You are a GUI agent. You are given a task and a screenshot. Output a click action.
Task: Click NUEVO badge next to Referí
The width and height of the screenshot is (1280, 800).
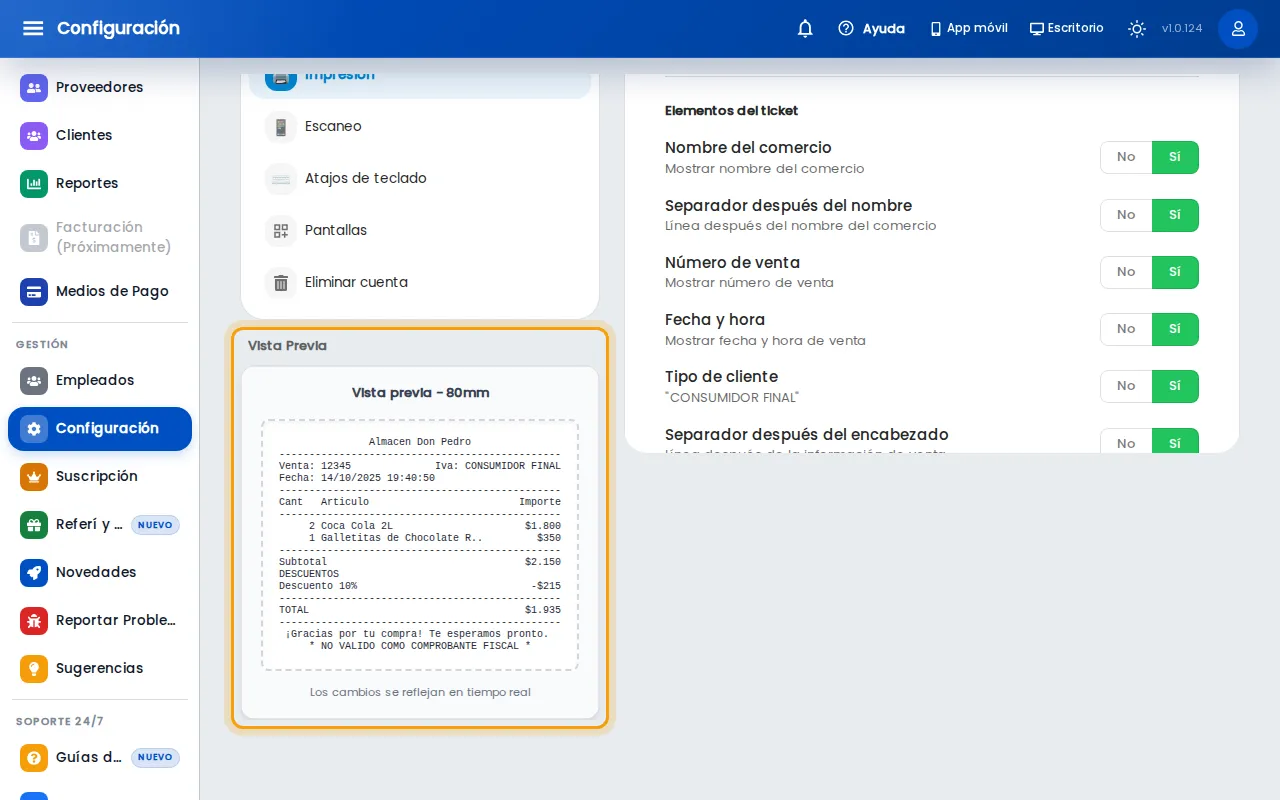tap(155, 525)
